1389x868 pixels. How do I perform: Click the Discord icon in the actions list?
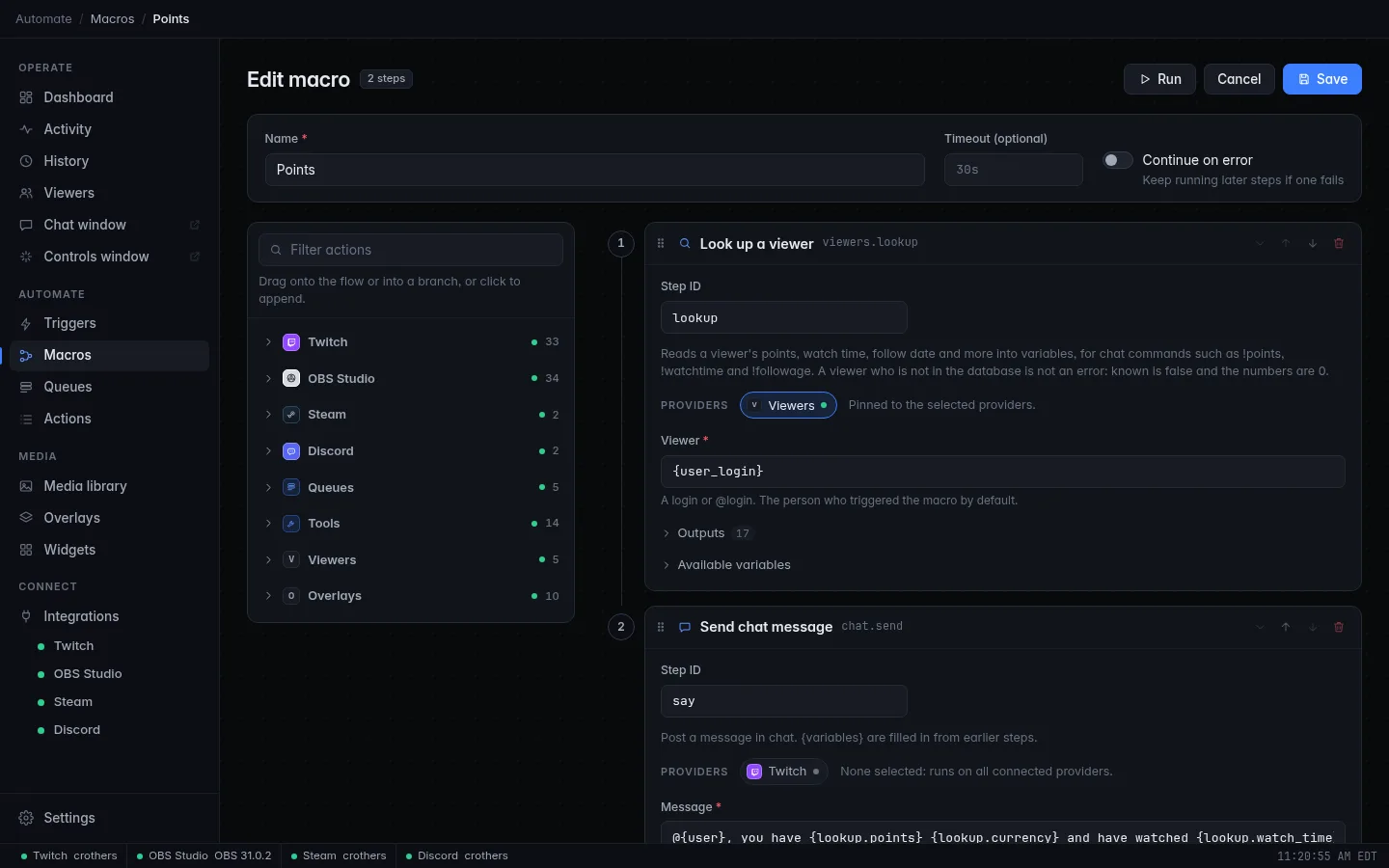291,451
